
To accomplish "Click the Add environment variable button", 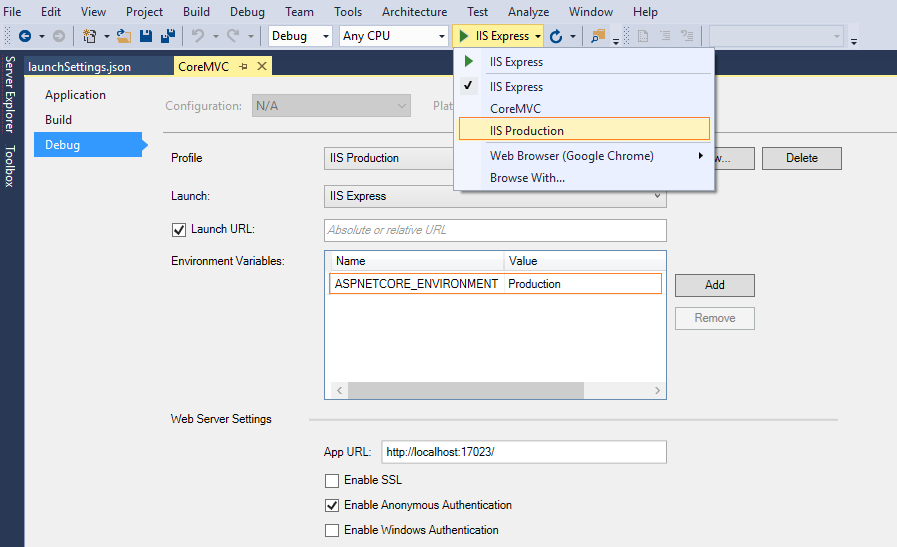I will pyautogui.click(x=715, y=285).
